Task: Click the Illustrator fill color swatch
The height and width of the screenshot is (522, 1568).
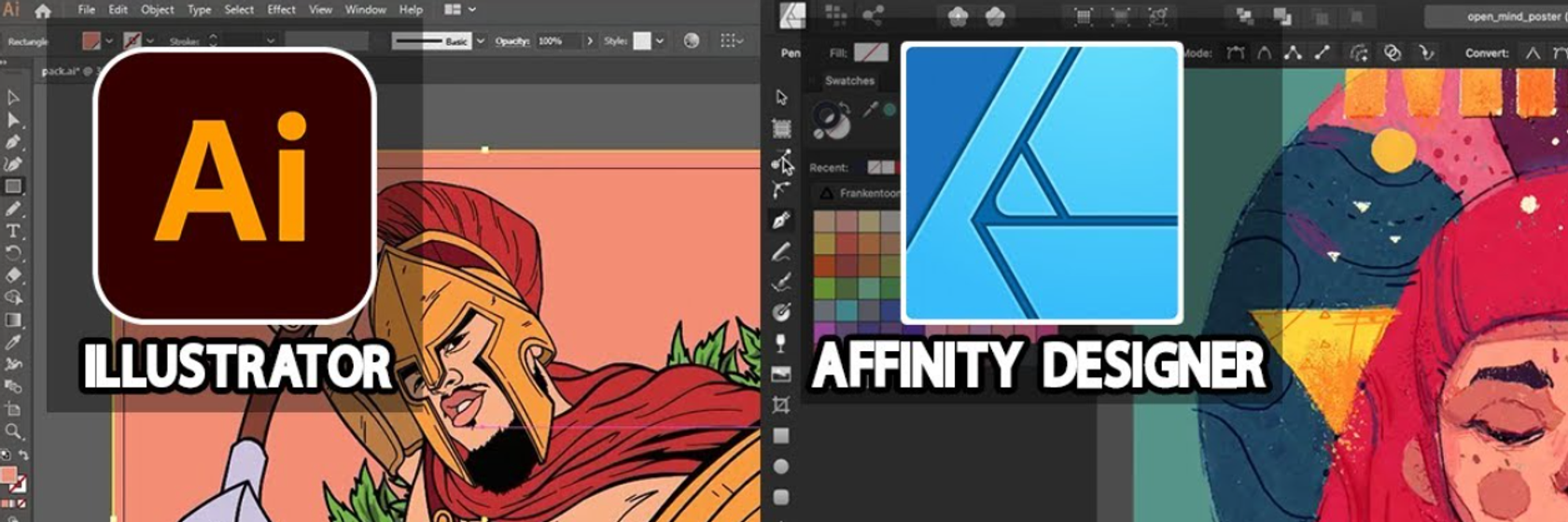Action: click(x=91, y=41)
